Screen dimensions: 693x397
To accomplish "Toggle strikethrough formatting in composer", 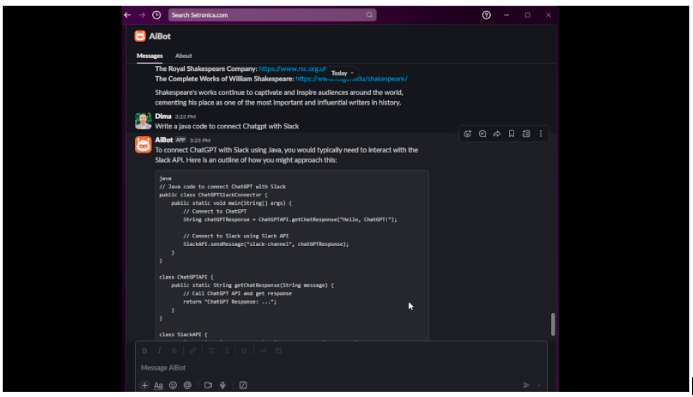I will coord(174,351).
